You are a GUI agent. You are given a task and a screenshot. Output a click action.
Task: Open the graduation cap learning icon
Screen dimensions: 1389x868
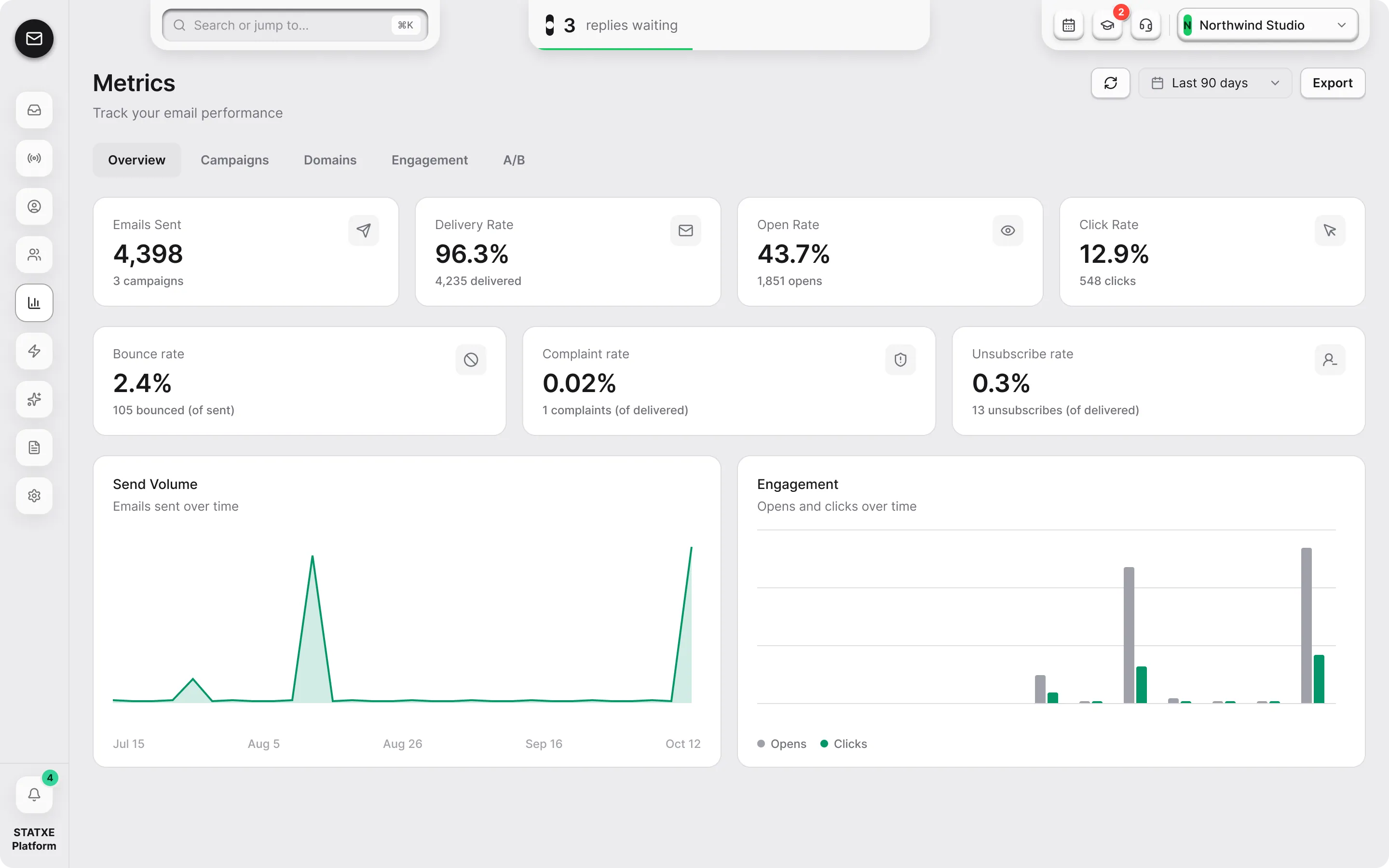[1107, 25]
